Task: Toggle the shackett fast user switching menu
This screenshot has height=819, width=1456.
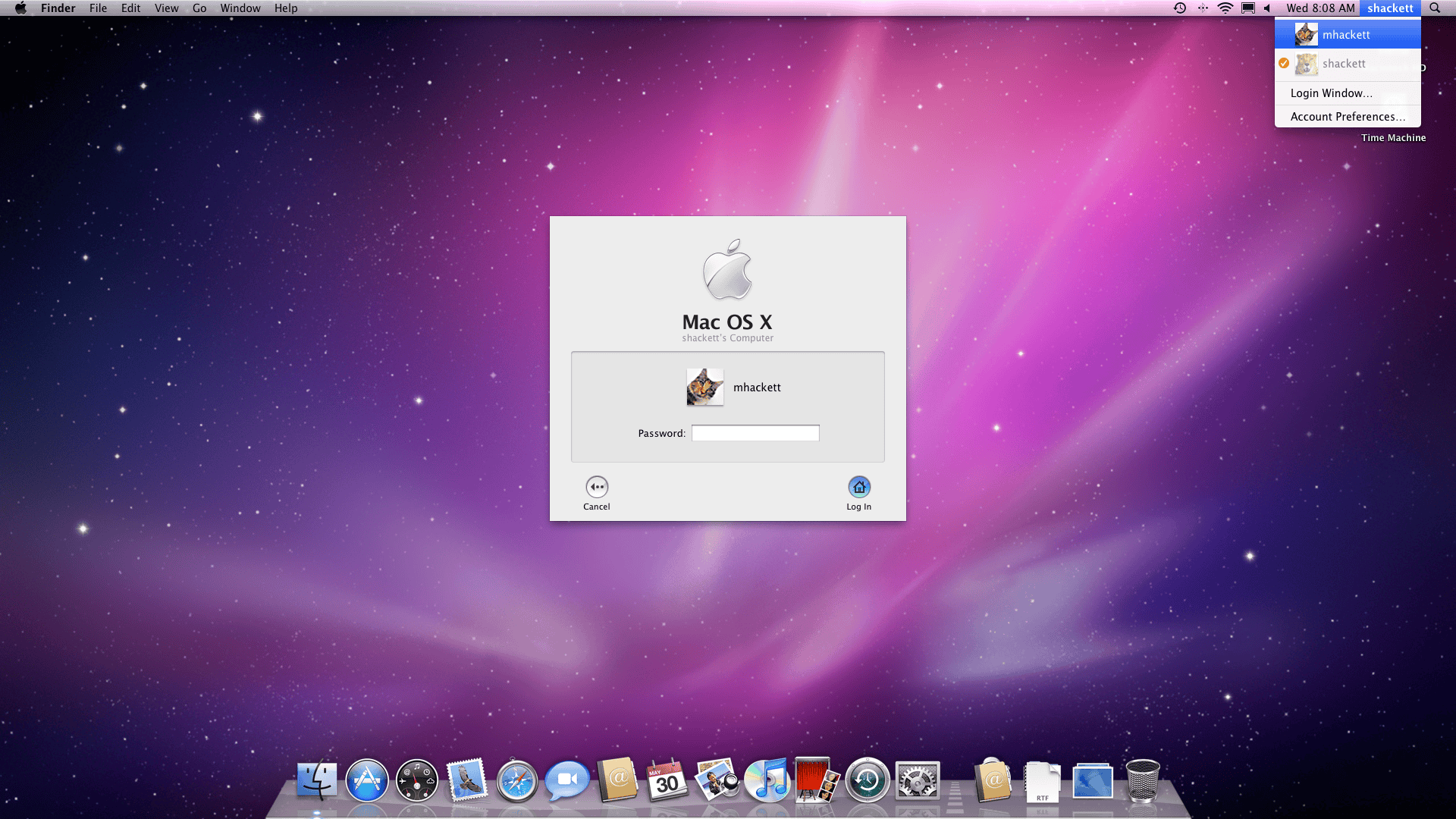Action: 1390,8
